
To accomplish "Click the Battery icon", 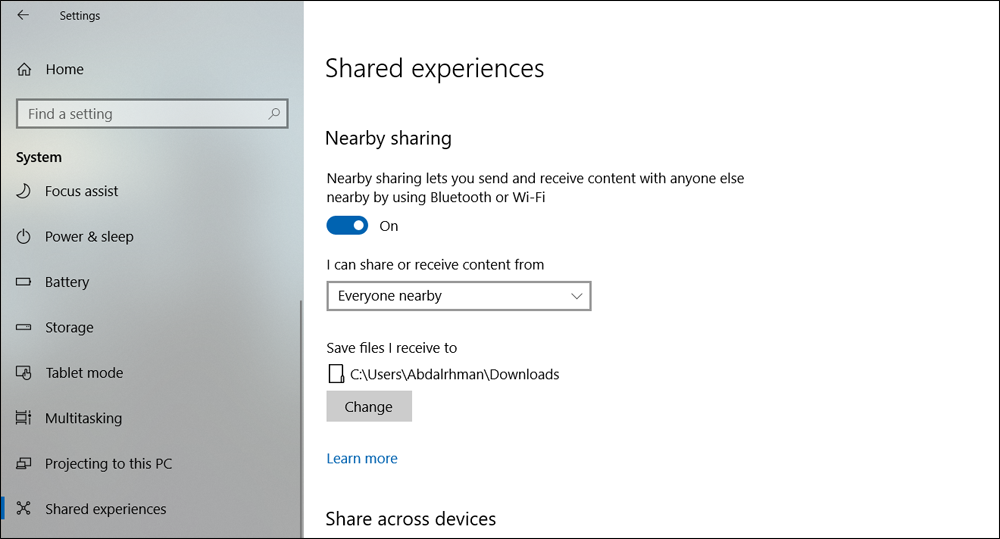I will (25, 282).
